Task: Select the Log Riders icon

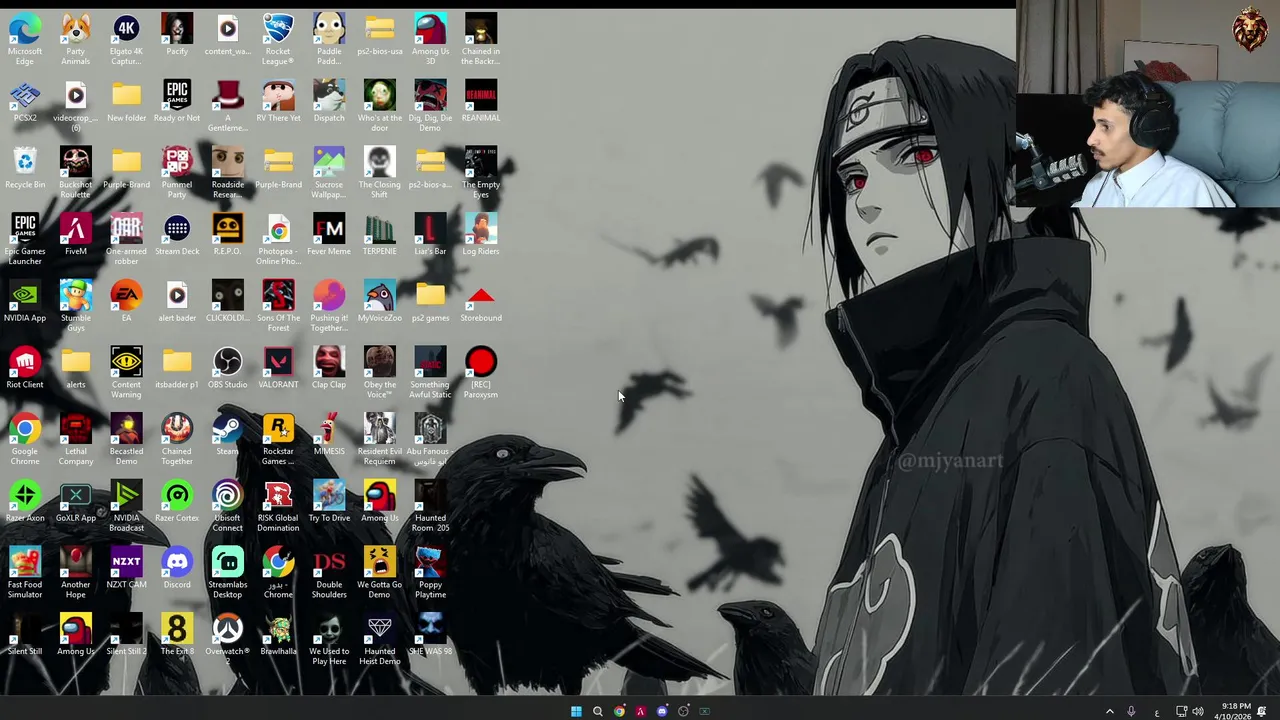Action: [x=481, y=235]
